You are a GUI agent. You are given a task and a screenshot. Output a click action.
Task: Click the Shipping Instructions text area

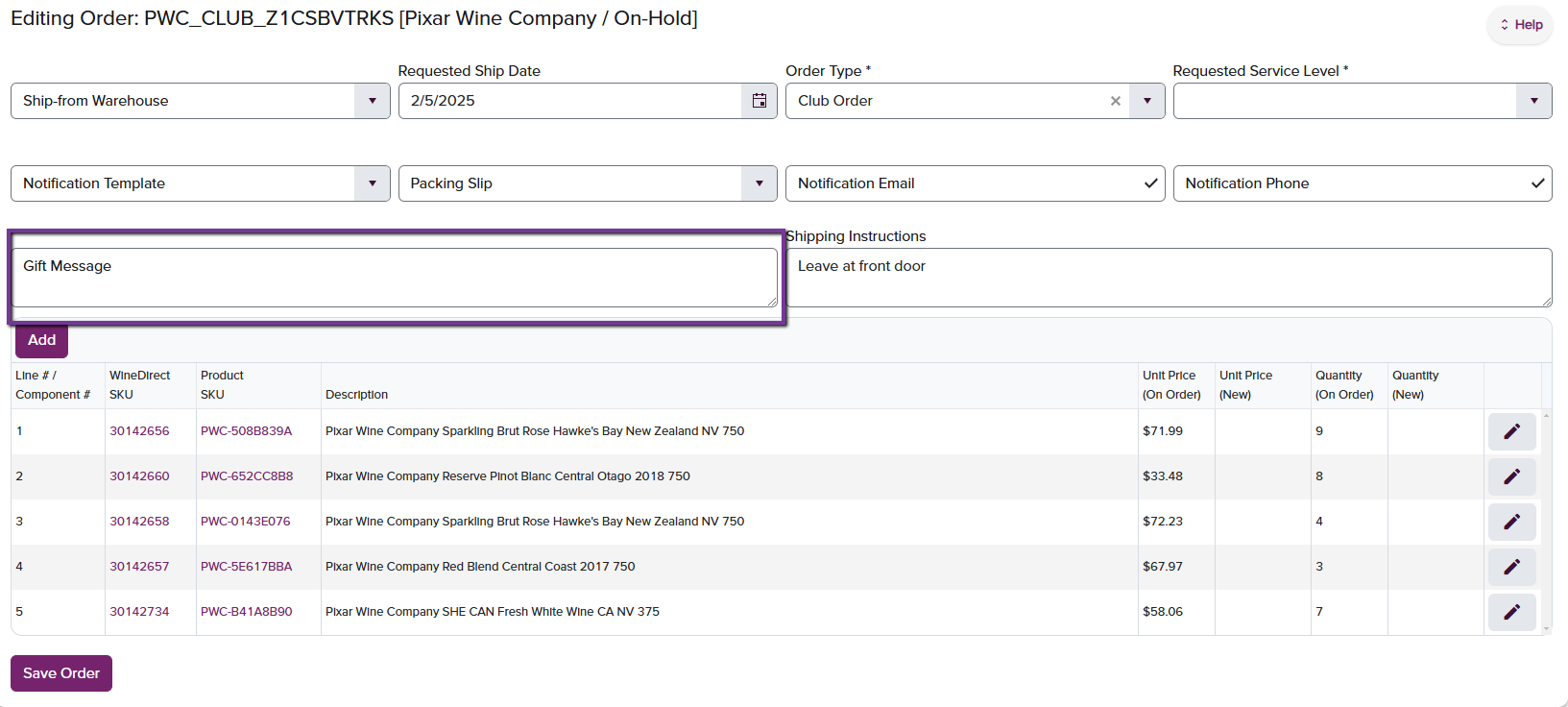point(1169,278)
